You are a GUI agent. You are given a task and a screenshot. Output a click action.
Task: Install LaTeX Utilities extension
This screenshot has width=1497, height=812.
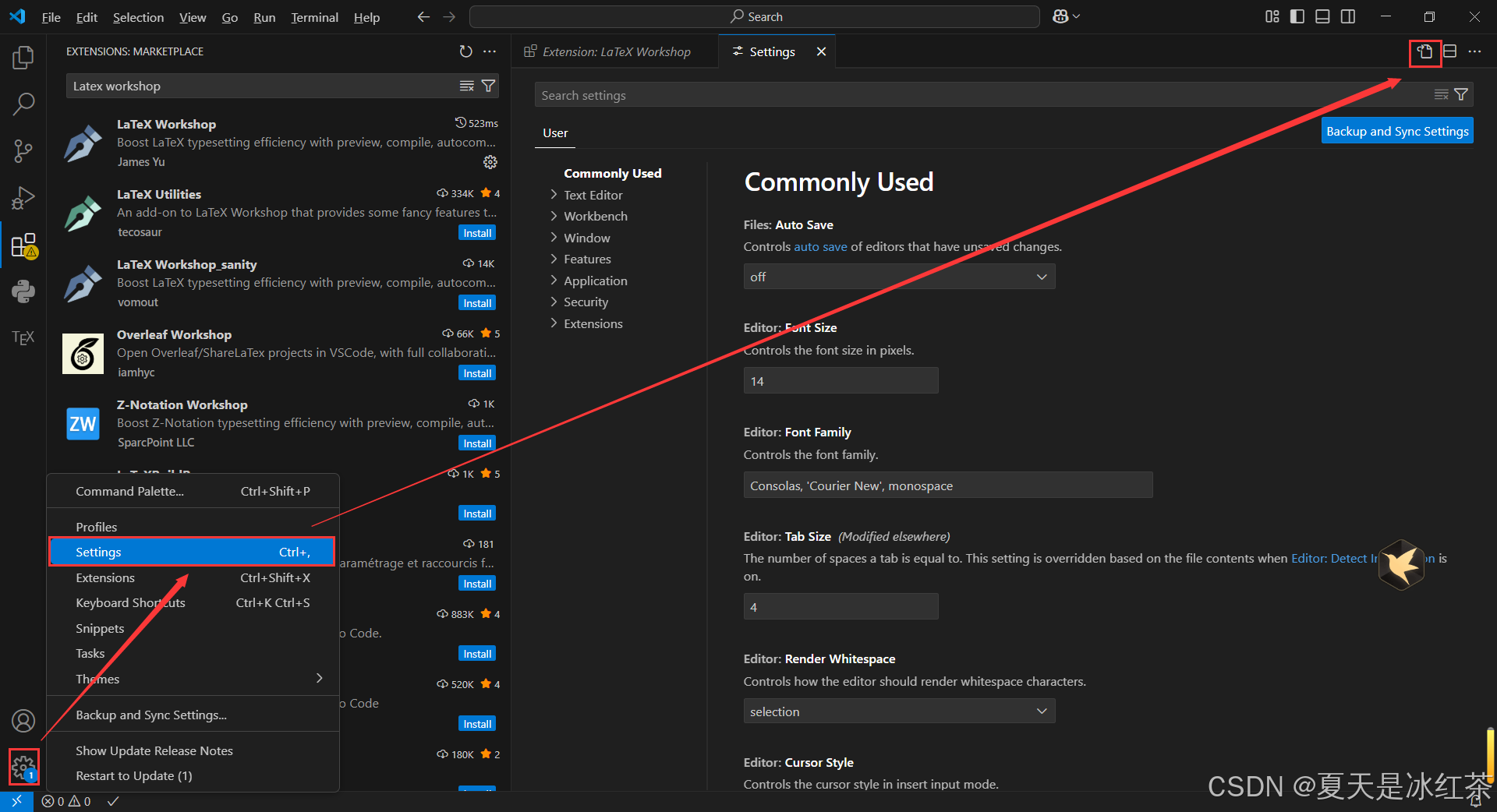point(477,233)
